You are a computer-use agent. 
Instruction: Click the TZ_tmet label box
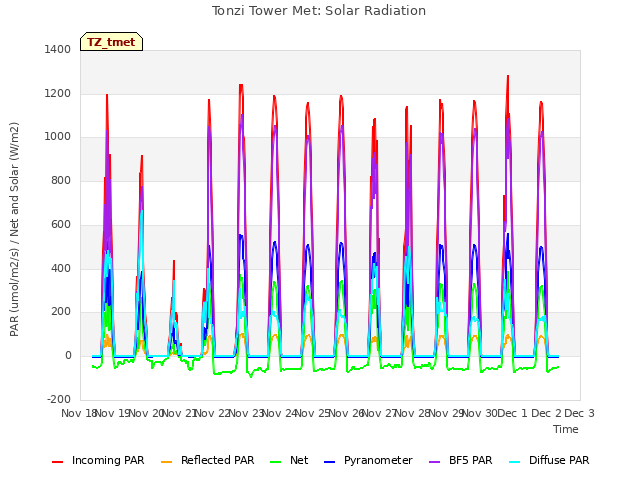[111, 42]
